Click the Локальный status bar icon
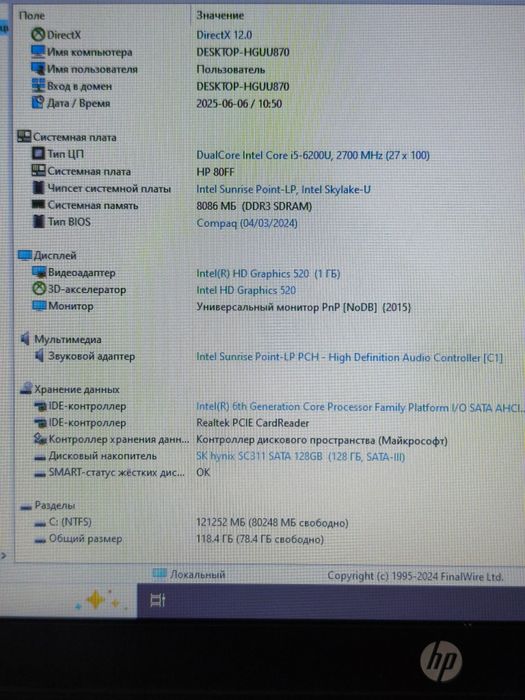This screenshot has width=525, height=700. (x=159, y=573)
